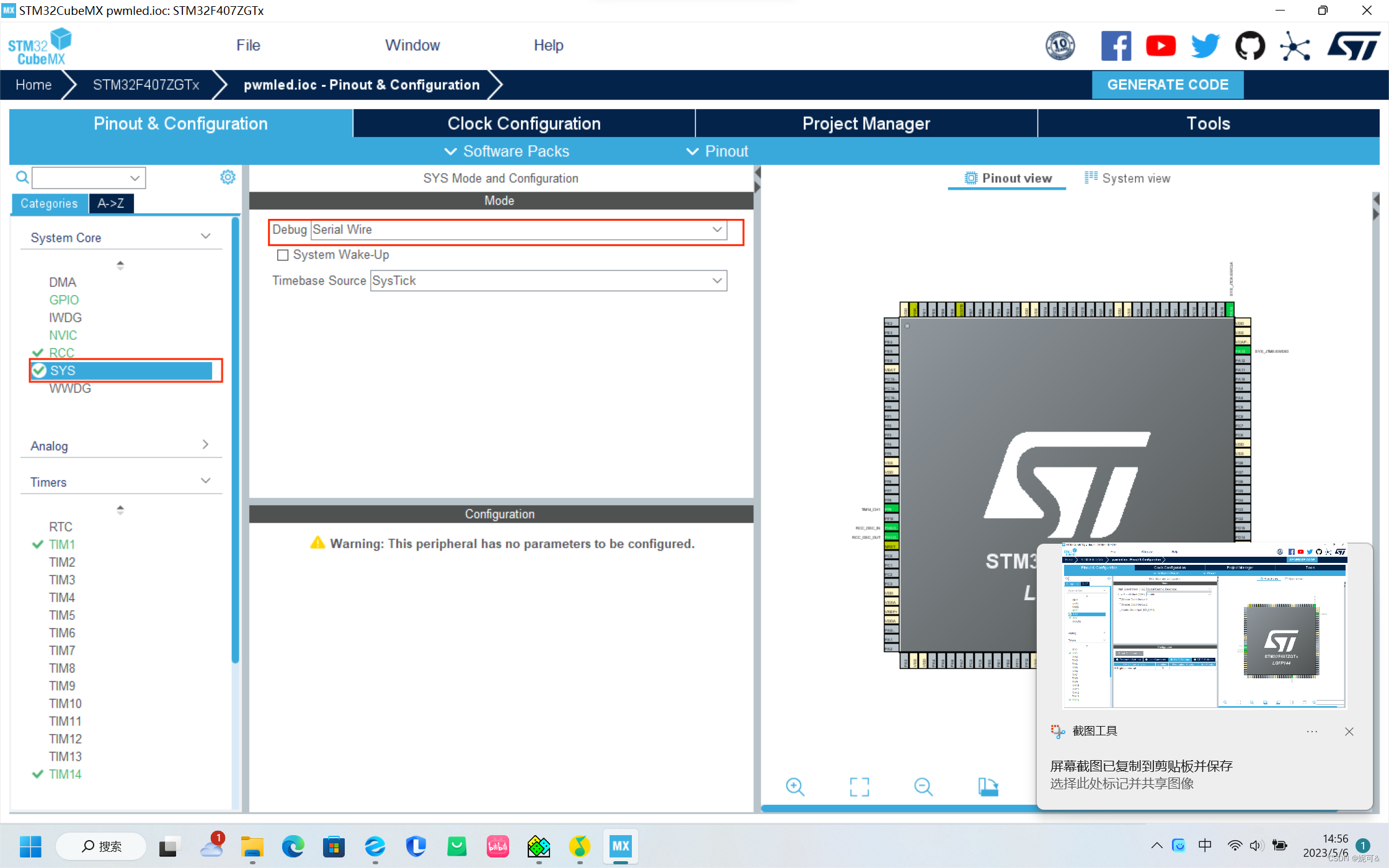Open the snipping tool screenshot thumbnail
The height and width of the screenshot is (868, 1389).
coord(1204,626)
